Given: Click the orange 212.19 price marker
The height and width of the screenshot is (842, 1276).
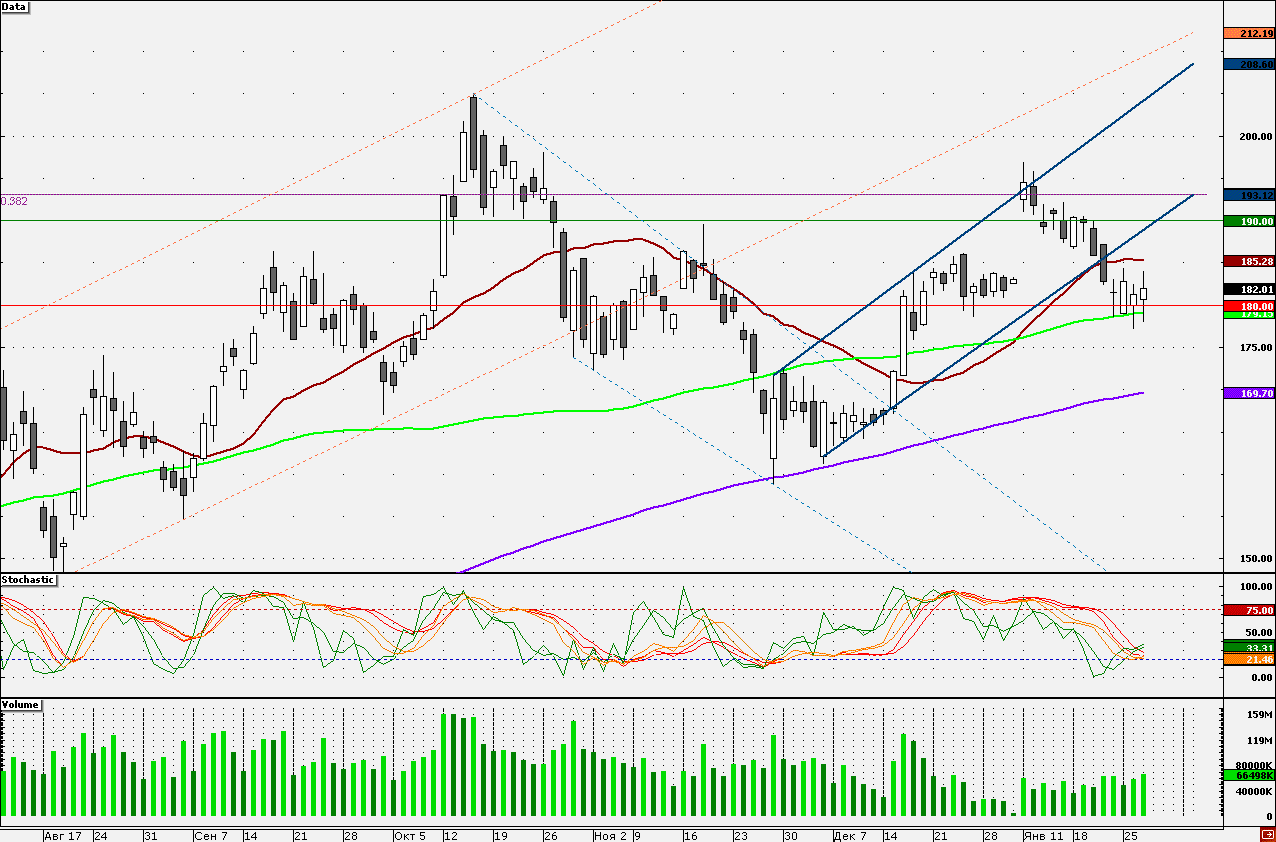Looking at the screenshot, I should pyautogui.click(x=1249, y=33).
